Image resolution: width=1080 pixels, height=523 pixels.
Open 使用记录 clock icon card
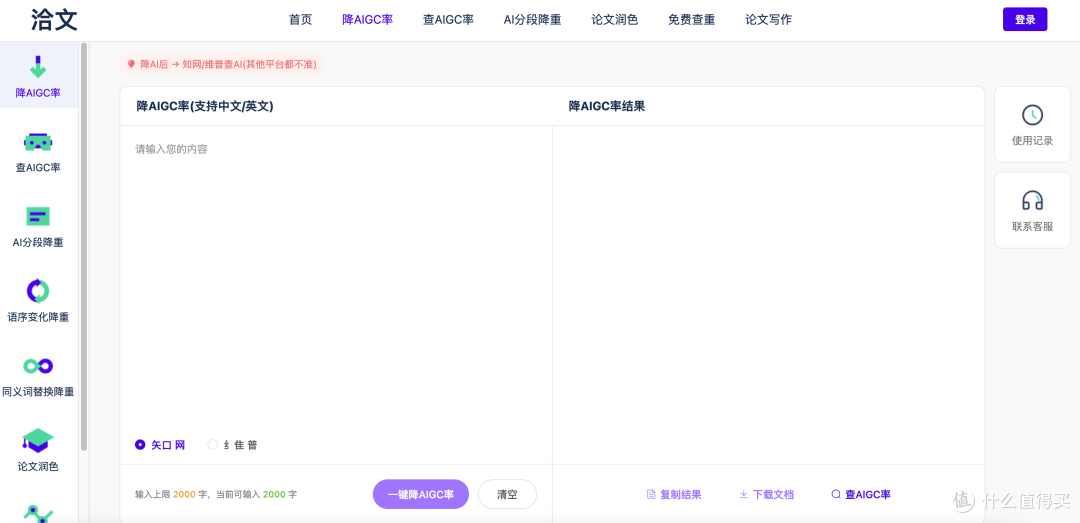click(x=1032, y=125)
